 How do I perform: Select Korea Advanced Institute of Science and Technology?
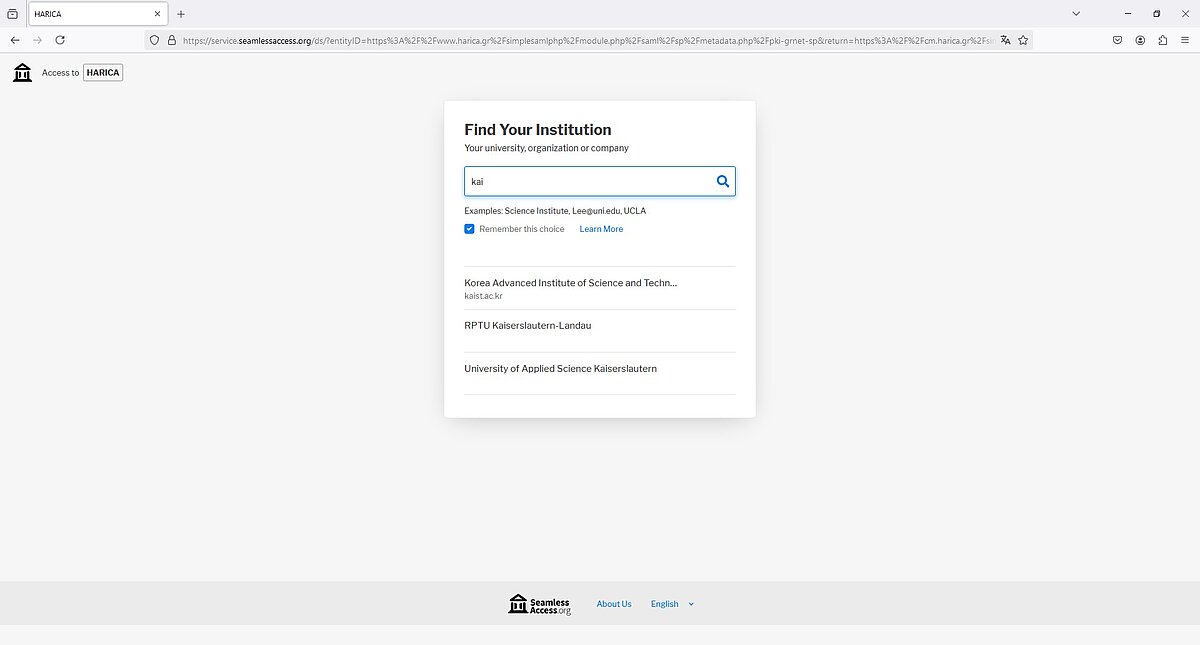tap(600, 288)
